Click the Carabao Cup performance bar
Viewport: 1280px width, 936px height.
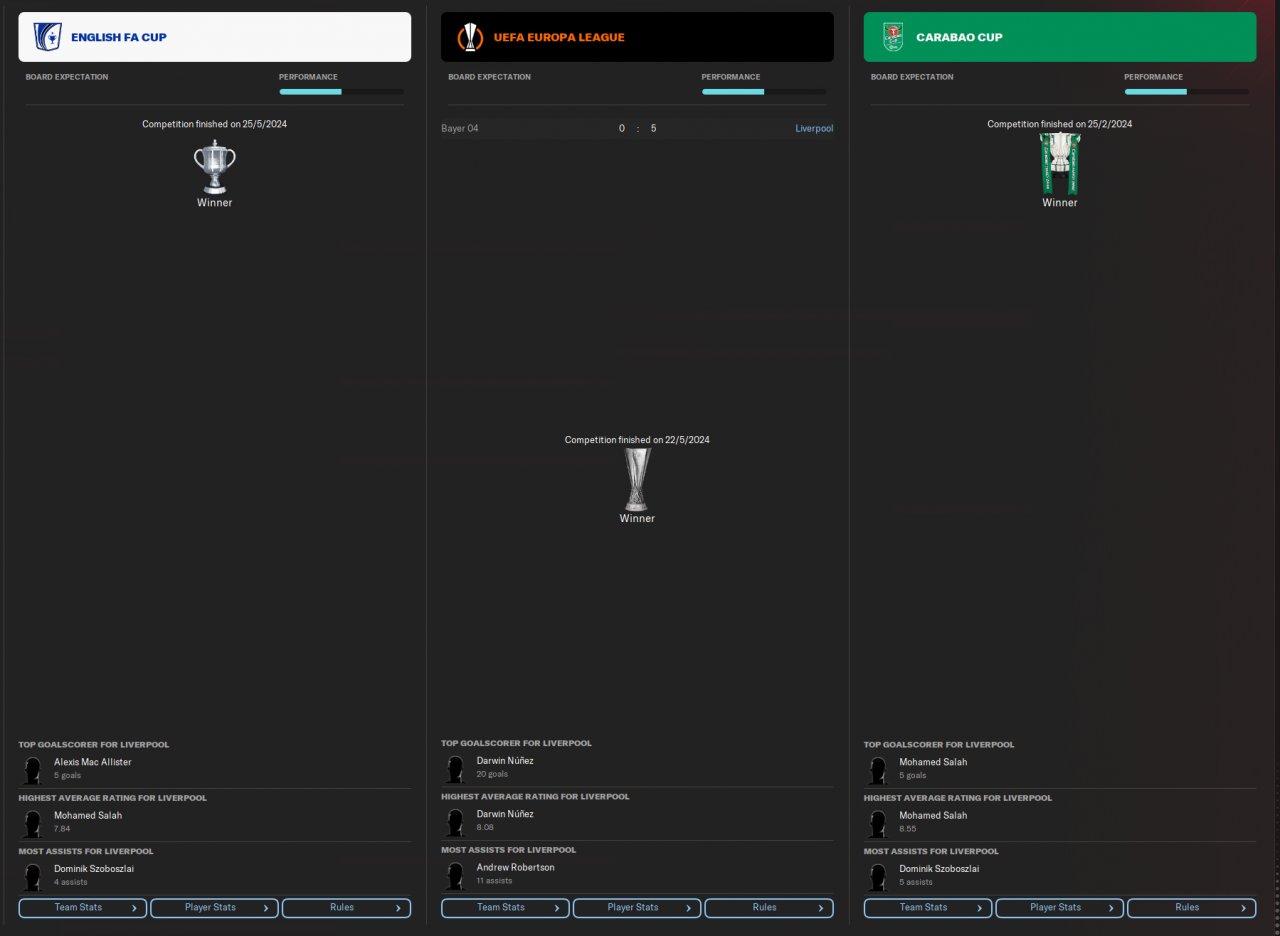pos(1186,92)
